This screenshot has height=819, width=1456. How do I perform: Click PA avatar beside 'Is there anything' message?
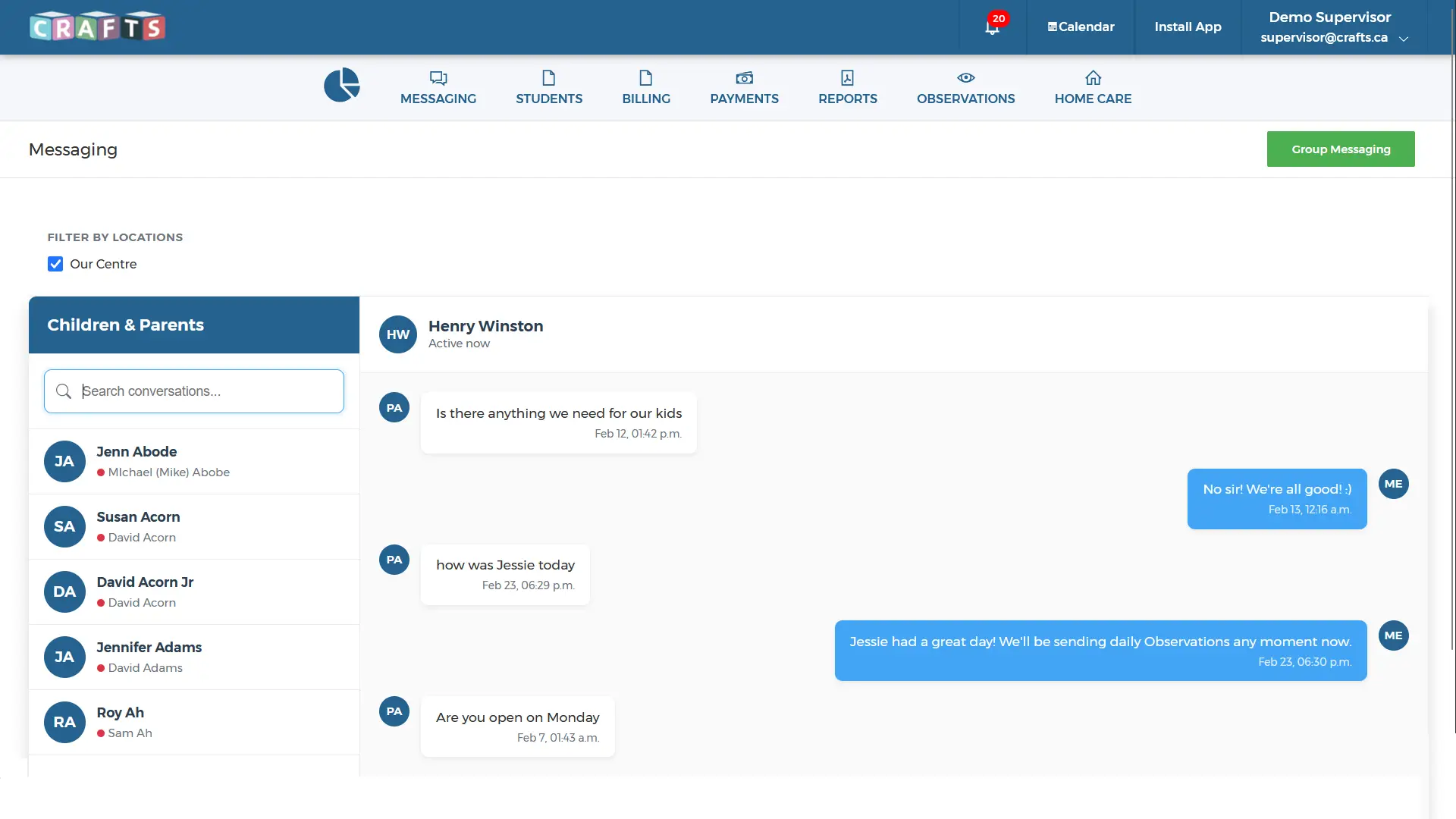click(x=394, y=407)
